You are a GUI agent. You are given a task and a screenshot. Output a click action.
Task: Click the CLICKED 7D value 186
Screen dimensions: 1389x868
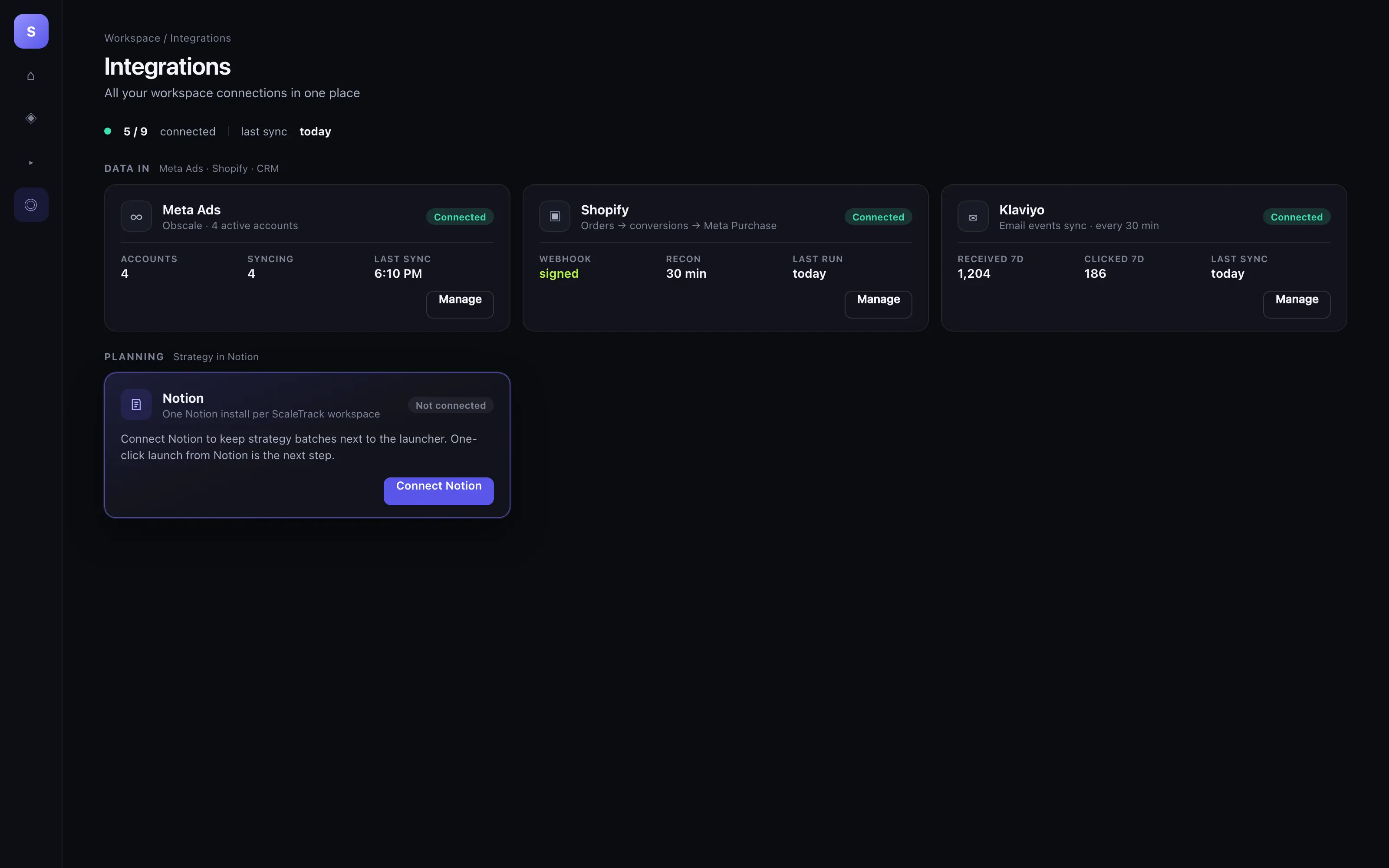tap(1095, 274)
